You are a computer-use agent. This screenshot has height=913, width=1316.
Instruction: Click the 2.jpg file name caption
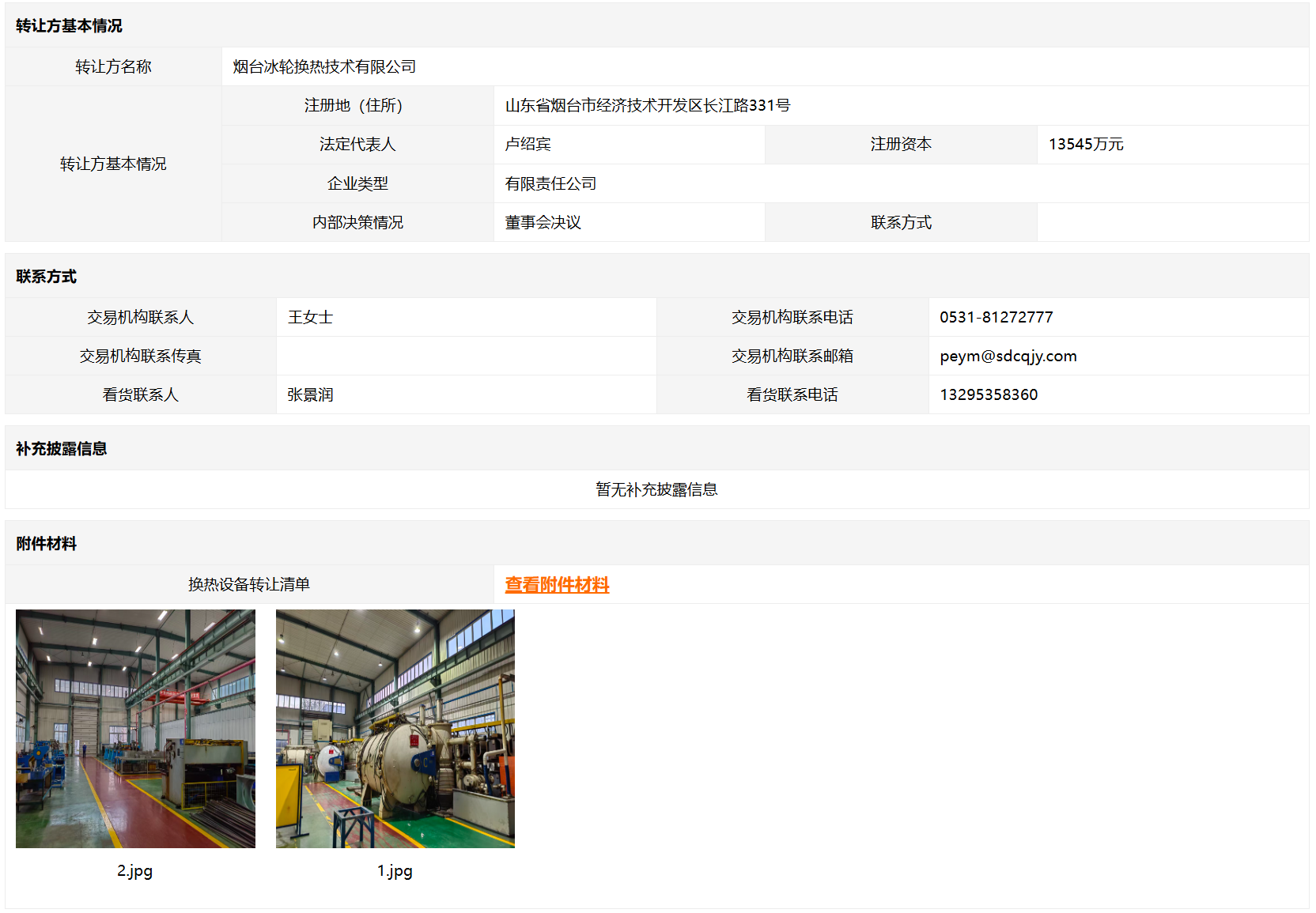(135, 871)
